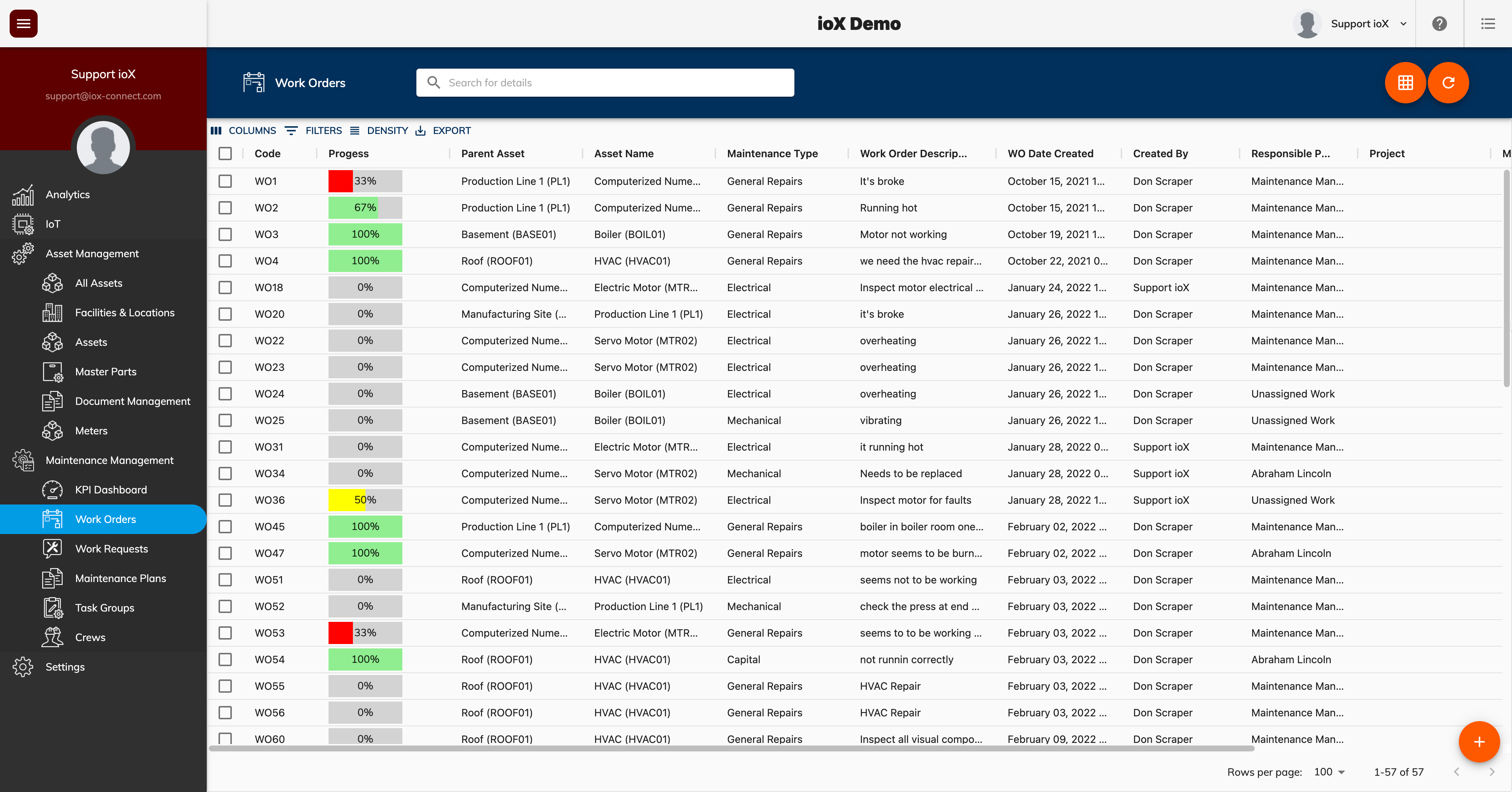Sort by the WO Date Created column header
This screenshot has width=1512, height=792.
(1050, 154)
